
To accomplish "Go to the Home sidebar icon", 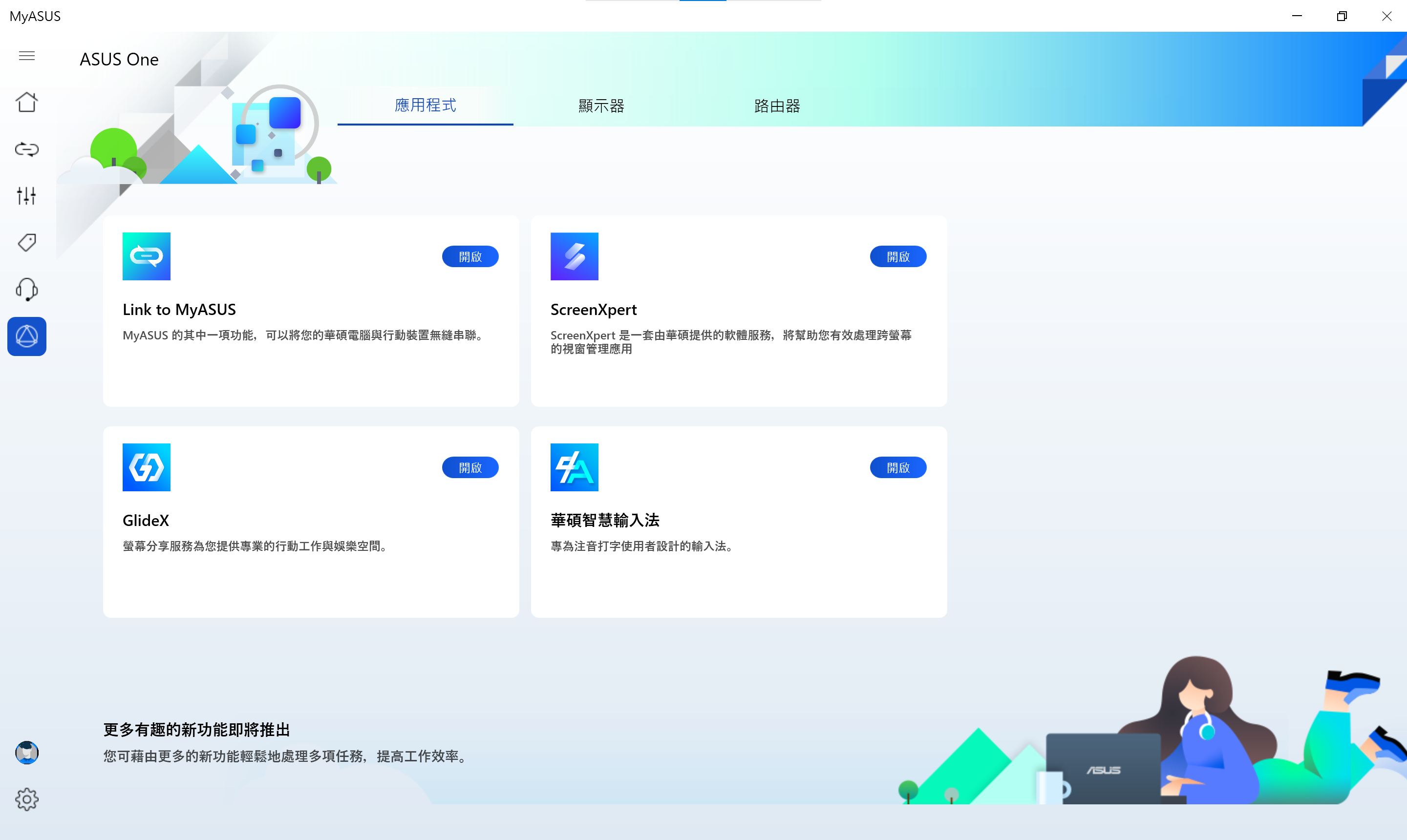I will [x=26, y=103].
